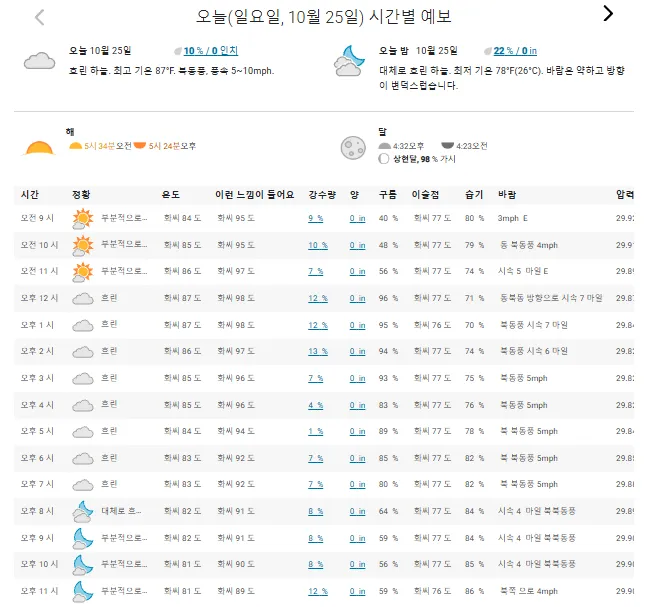Click the cloud icon in 오후 3시 row
Viewport: 661px width, 607px height.
[83, 379]
